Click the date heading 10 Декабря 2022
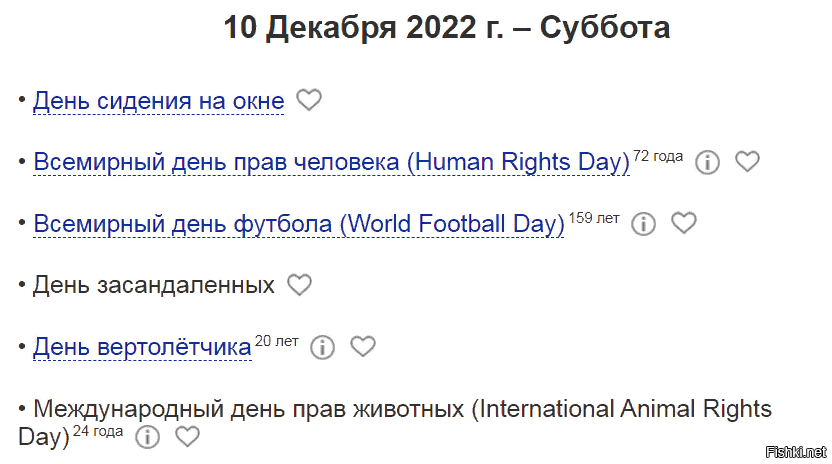This screenshot has height=464, width=832. tap(446, 27)
